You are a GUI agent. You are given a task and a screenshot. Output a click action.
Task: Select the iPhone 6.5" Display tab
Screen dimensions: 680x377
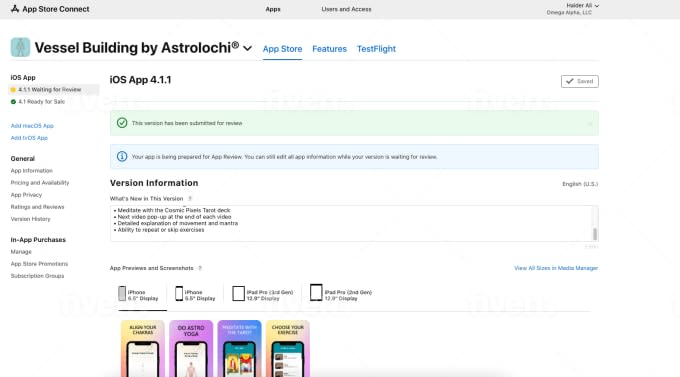pyautogui.click(x=138, y=295)
